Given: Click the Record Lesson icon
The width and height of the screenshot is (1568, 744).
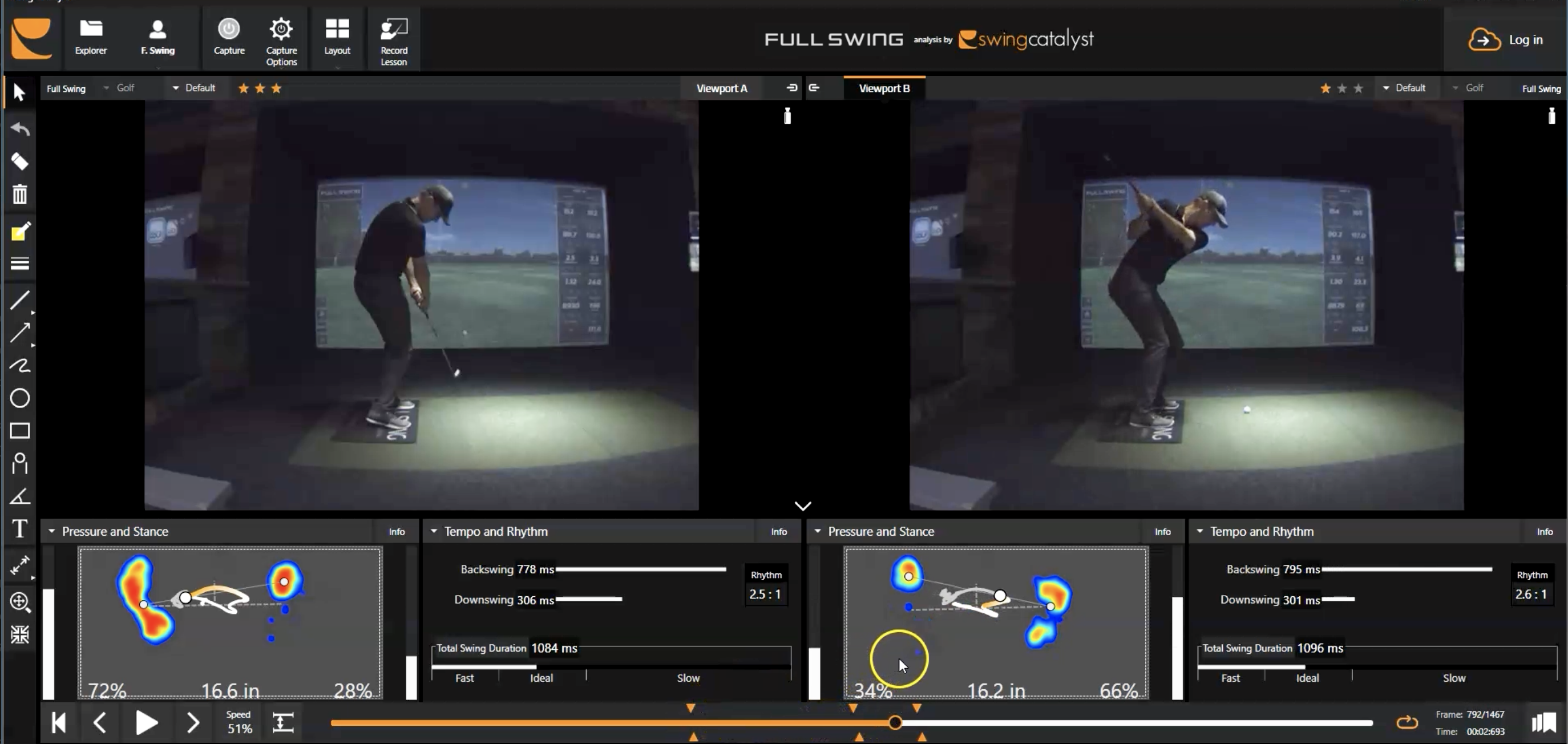Looking at the screenshot, I should point(393,29).
